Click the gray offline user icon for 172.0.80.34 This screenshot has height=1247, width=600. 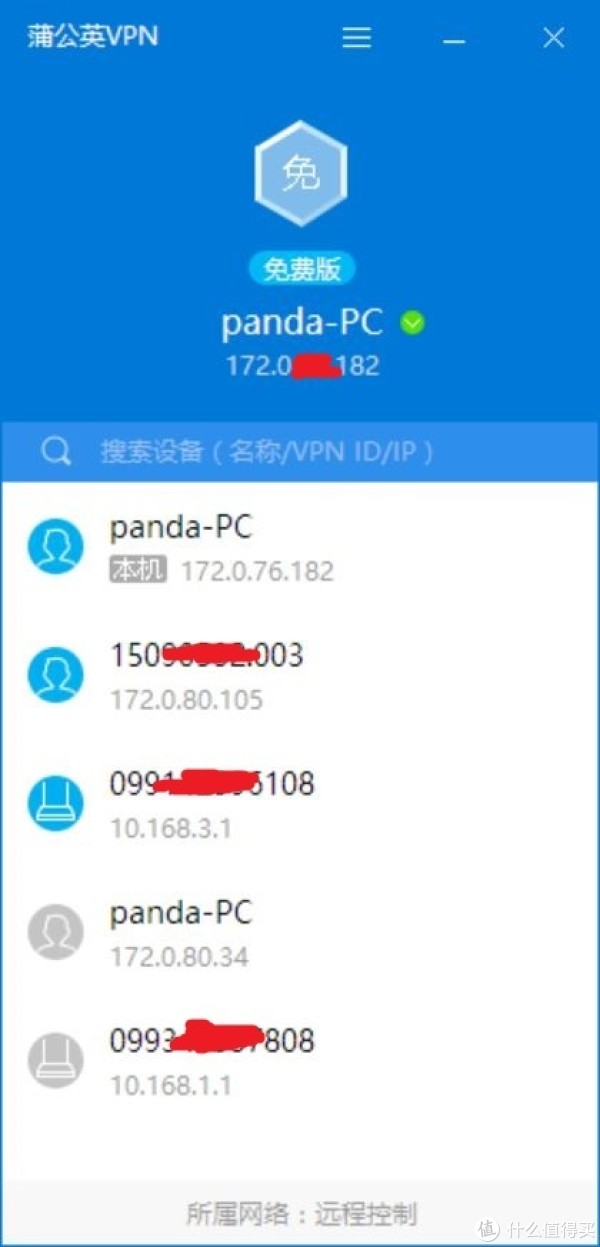[55, 933]
